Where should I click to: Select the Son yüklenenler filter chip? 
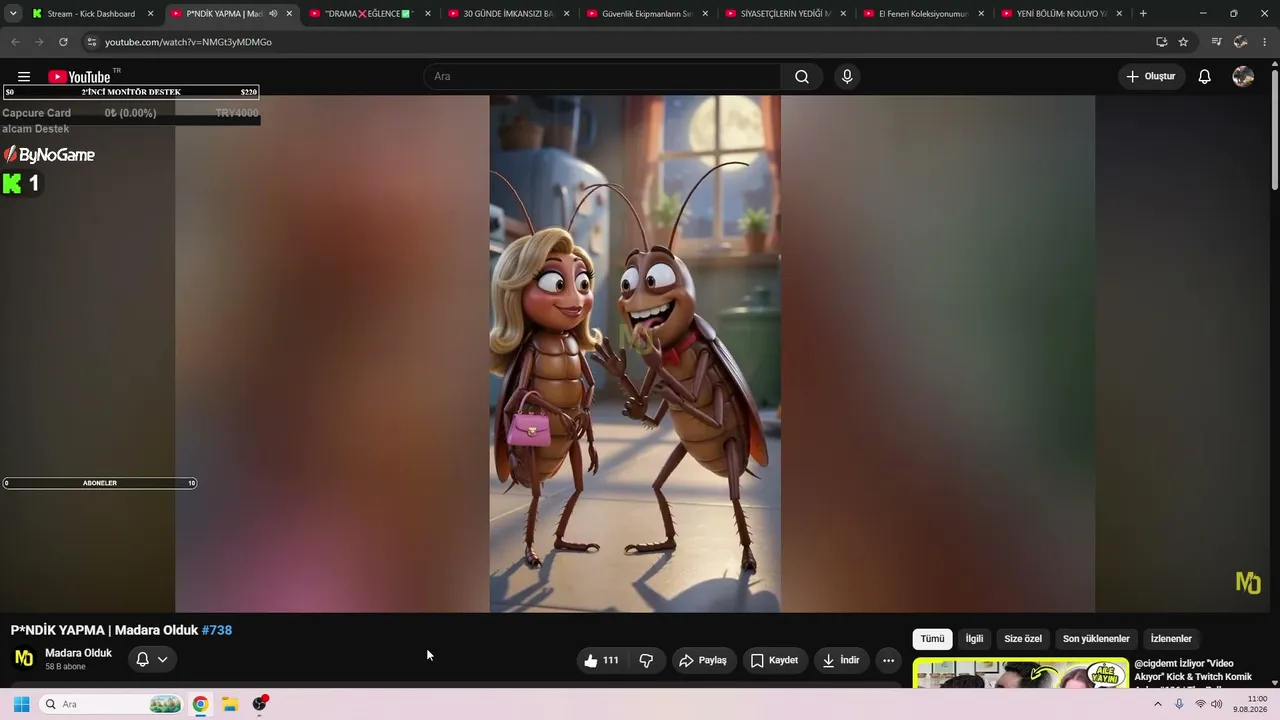(1096, 639)
